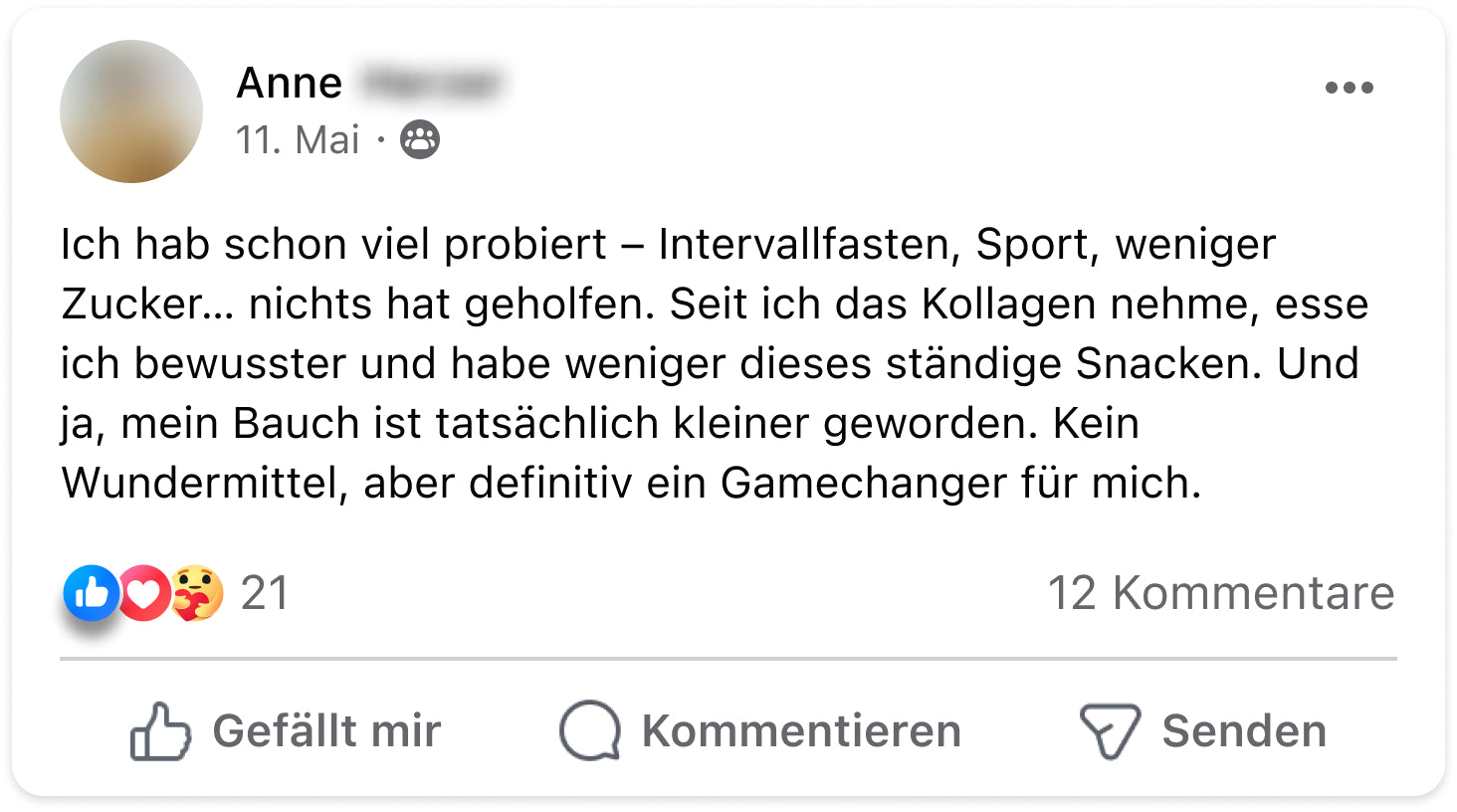The height and width of the screenshot is (812, 1457).
Task: Click the speech bubble comment icon
Action: point(590,731)
